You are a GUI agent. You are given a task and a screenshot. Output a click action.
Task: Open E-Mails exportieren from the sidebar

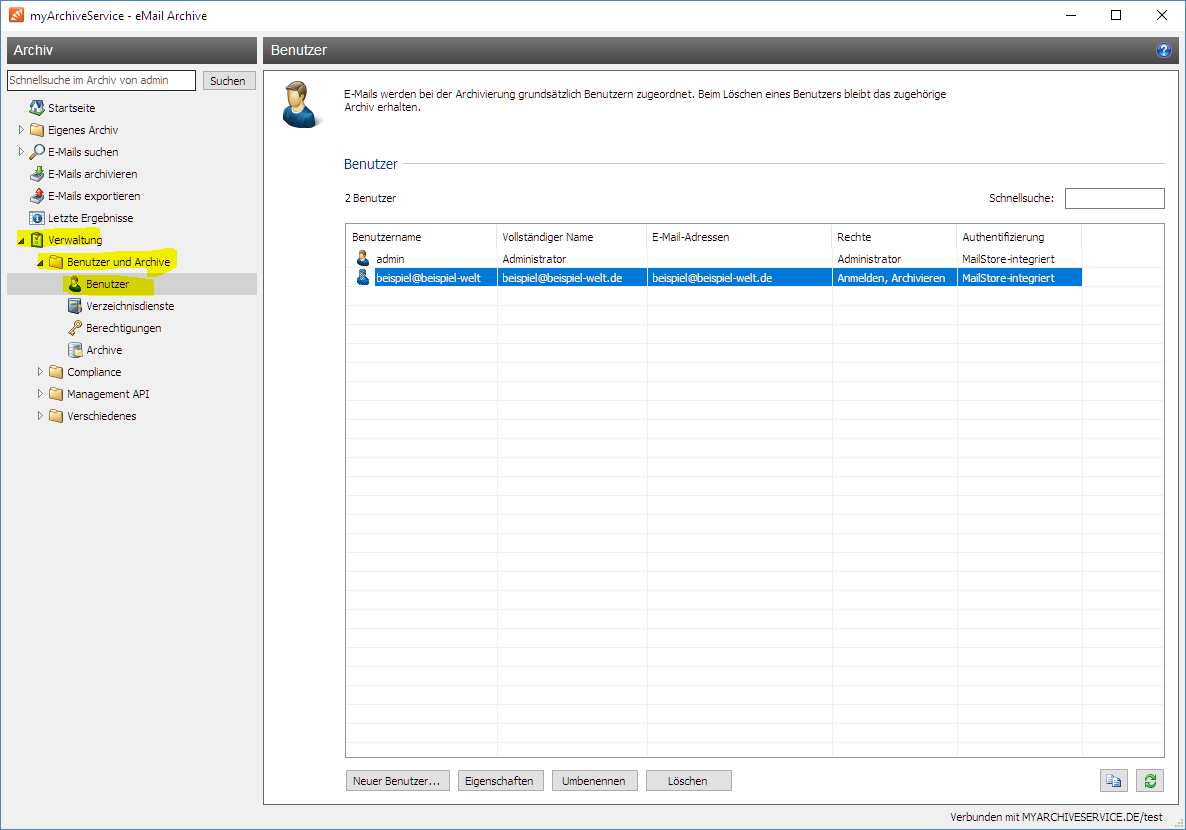click(93, 196)
